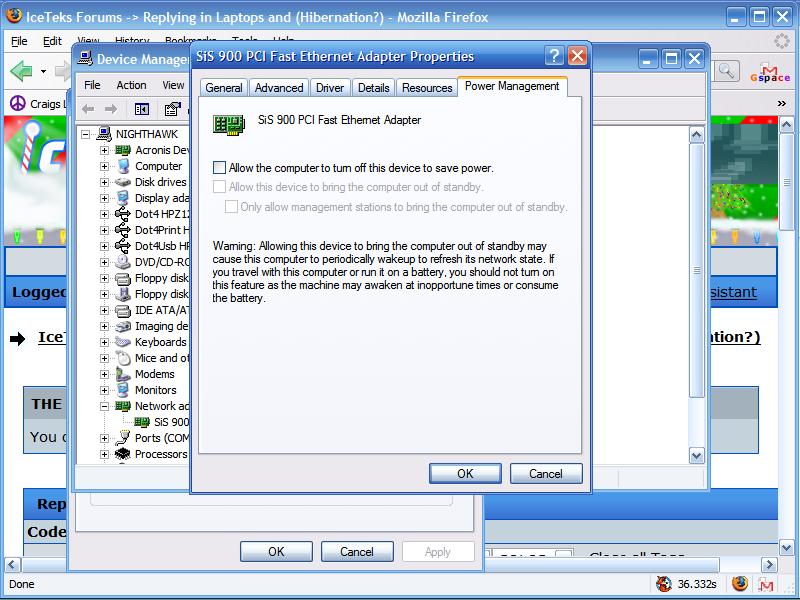800x600 pixels.
Task: Click the Monitors icon in the tree
Action: tap(123, 390)
